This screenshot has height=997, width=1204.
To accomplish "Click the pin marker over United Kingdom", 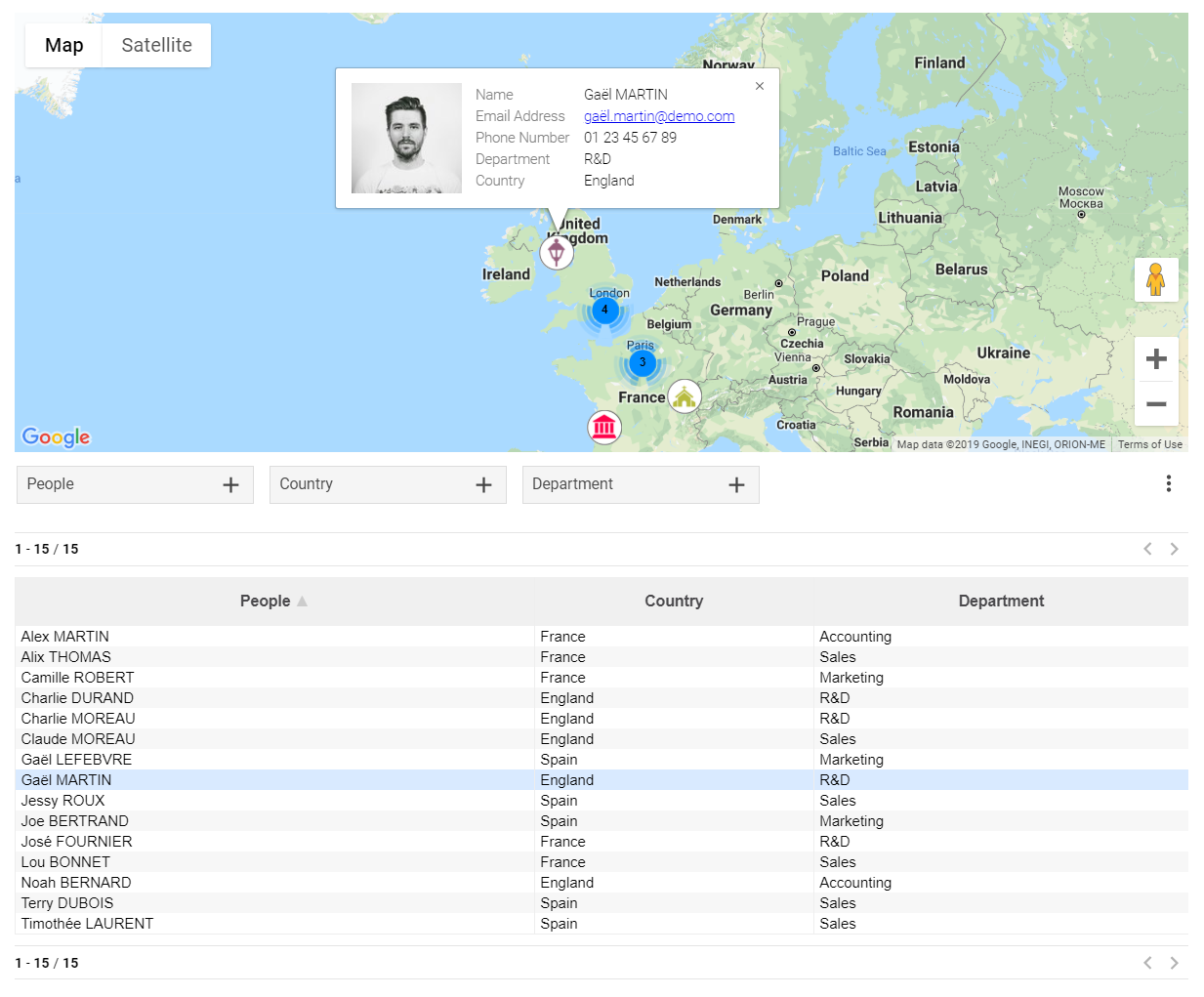I will [557, 253].
